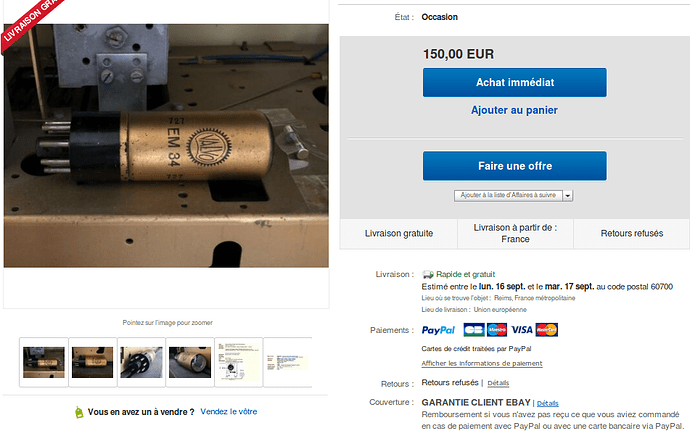Select 'Ajouter à la liste d'Affaires à suivre'
This screenshot has height=431, width=690.
[x=508, y=195]
